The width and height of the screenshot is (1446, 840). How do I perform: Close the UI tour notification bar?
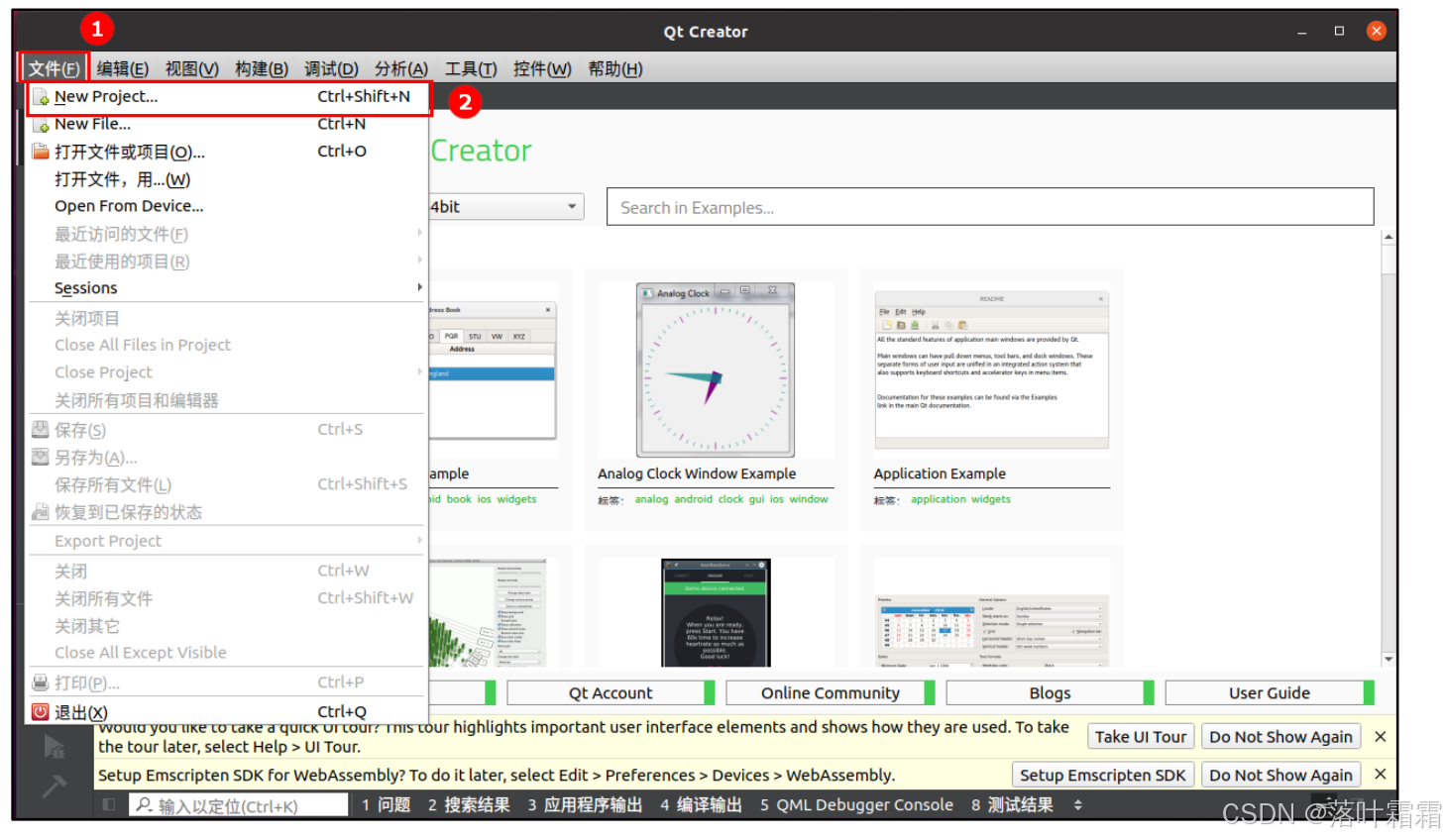(x=1380, y=737)
